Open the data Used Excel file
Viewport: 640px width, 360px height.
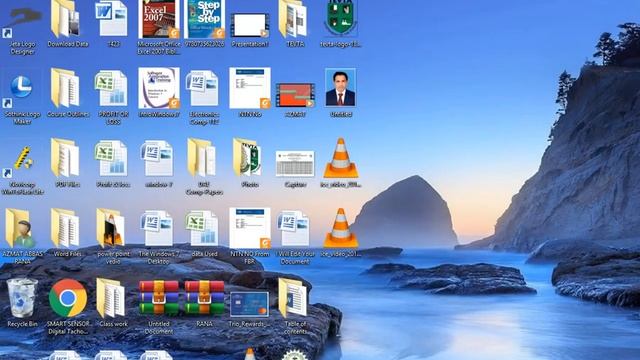204,233
